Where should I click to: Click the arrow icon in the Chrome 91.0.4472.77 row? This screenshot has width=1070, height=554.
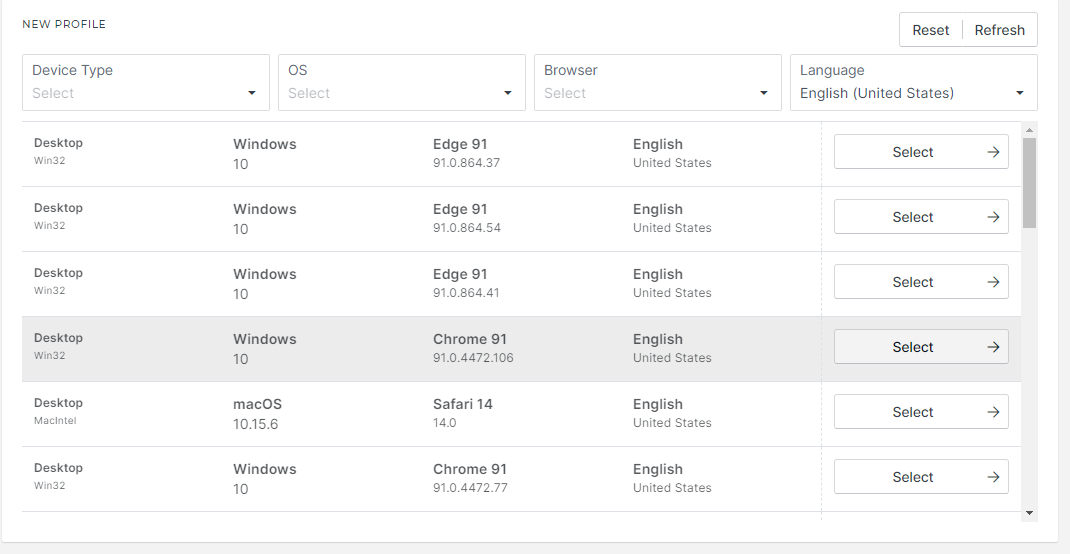(993, 477)
